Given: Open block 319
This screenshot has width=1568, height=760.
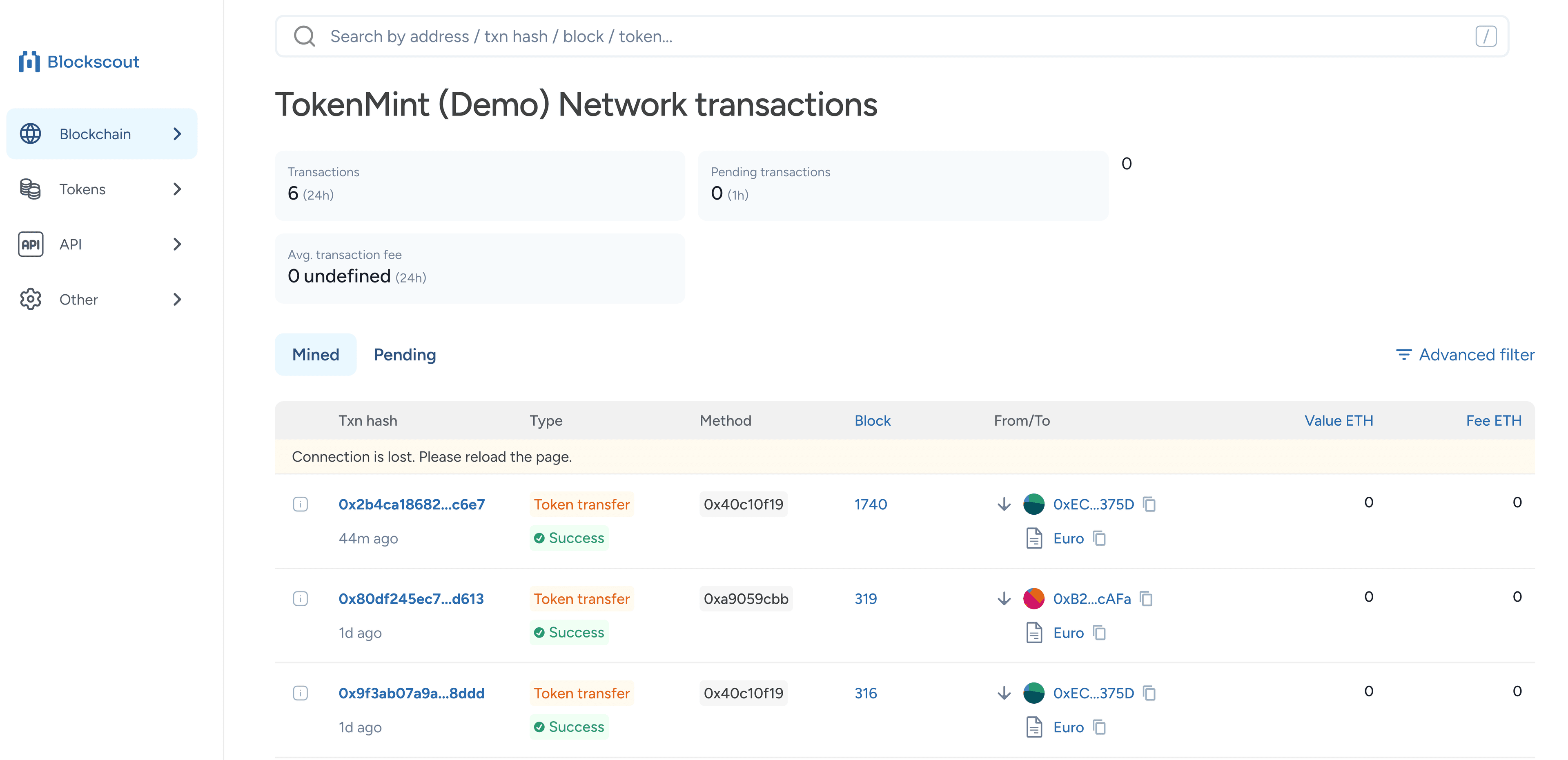Looking at the screenshot, I should click(x=866, y=599).
